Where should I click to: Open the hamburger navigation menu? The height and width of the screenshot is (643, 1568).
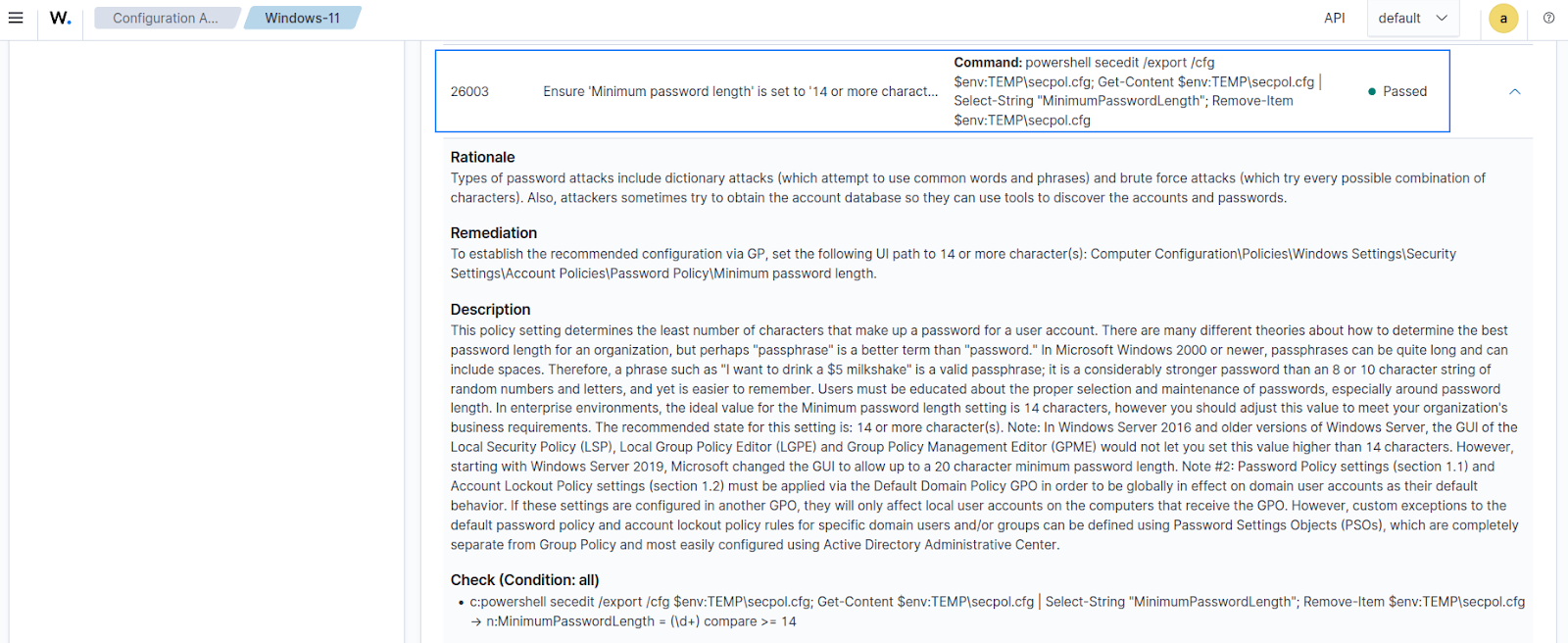tap(16, 17)
